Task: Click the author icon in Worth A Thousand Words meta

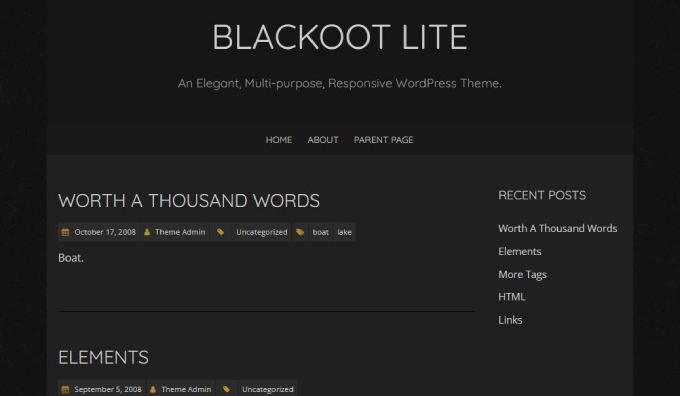Action: point(147,232)
